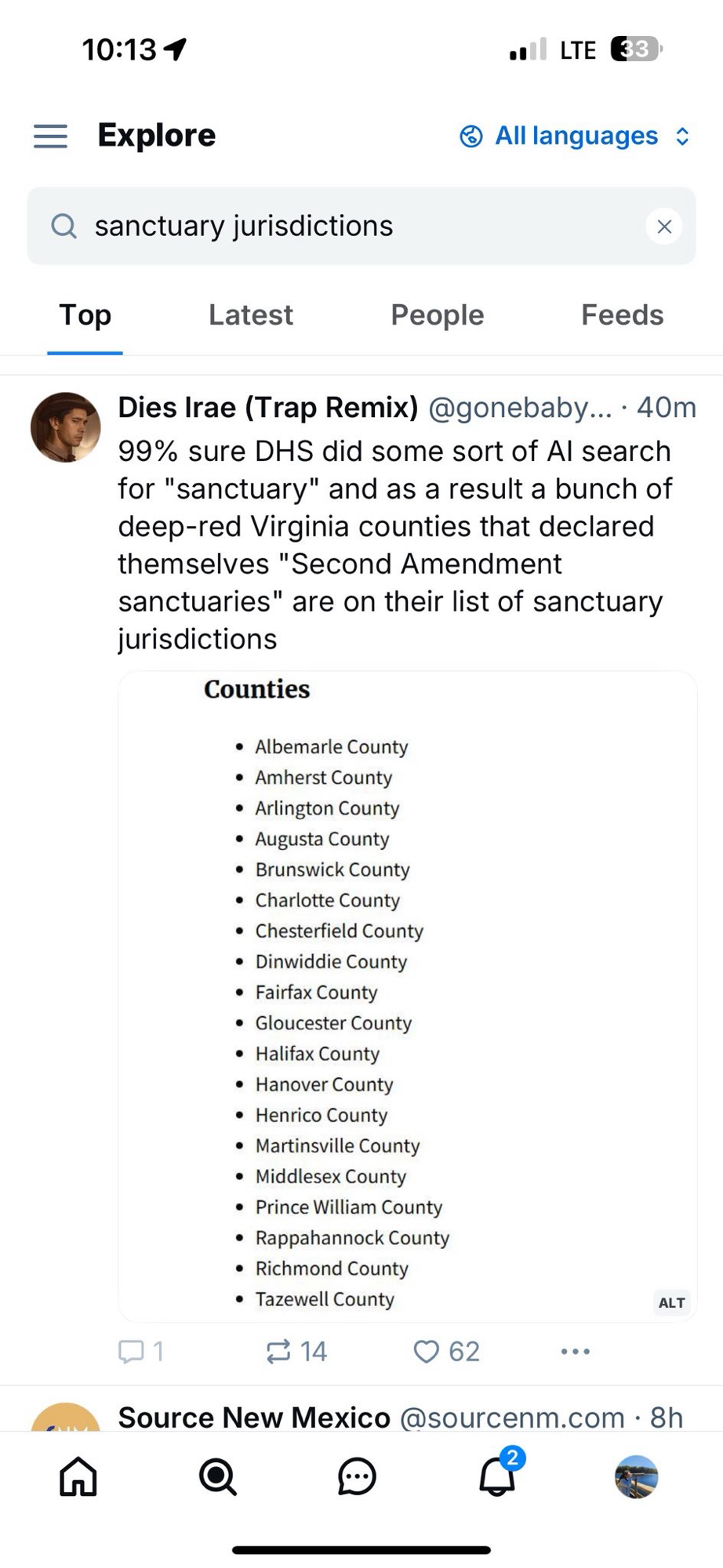Open the Dies Irae (Trap Remix) profile name

pyautogui.click(x=268, y=408)
